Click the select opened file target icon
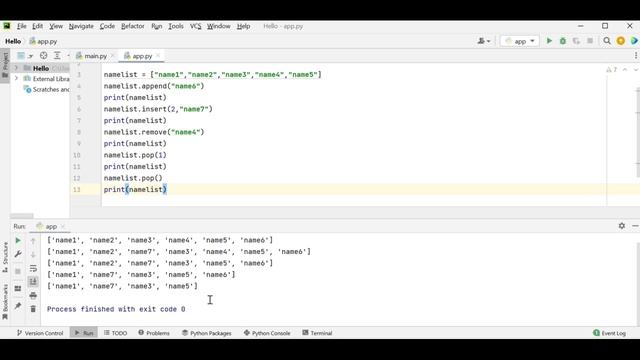The image size is (640, 360). tap(43, 56)
